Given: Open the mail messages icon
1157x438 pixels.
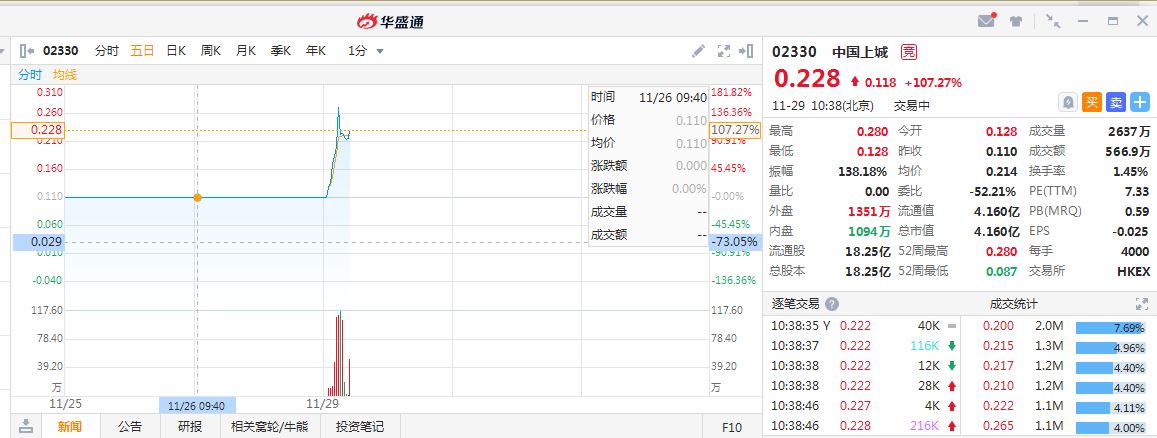Looking at the screenshot, I should click(987, 20).
